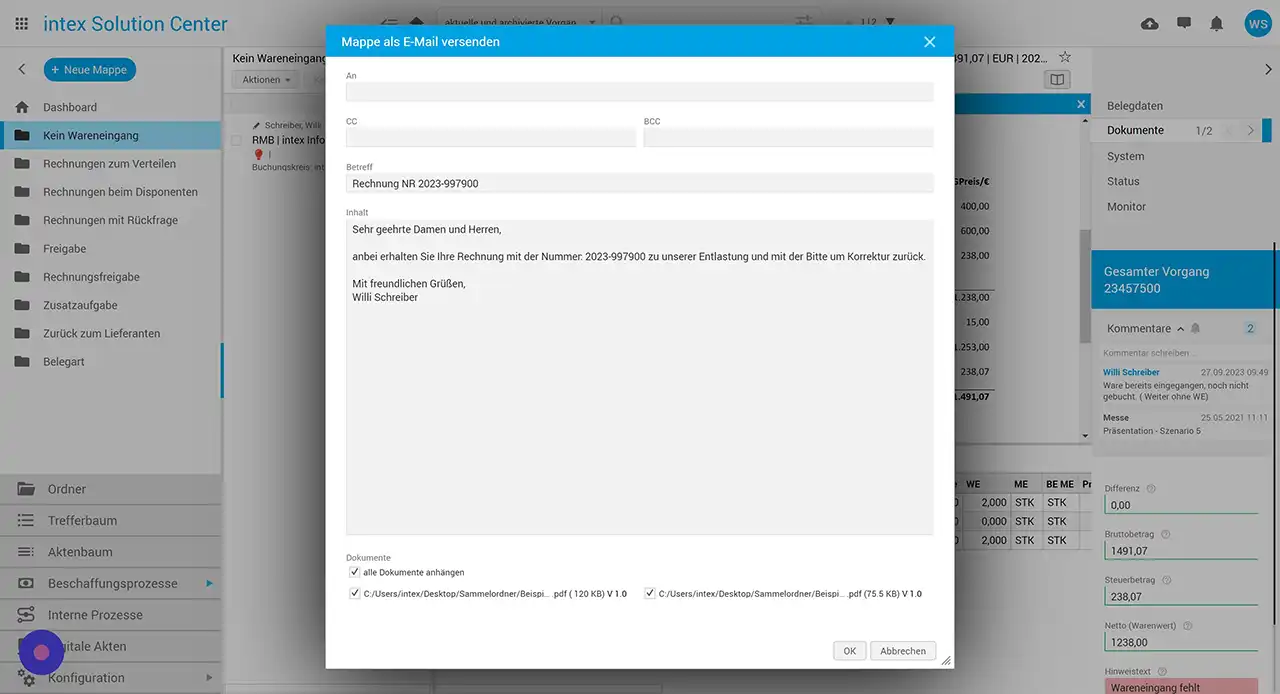The image size is (1280, 694).
Task: Click the An recipient input field
Action: click(639, 92)
